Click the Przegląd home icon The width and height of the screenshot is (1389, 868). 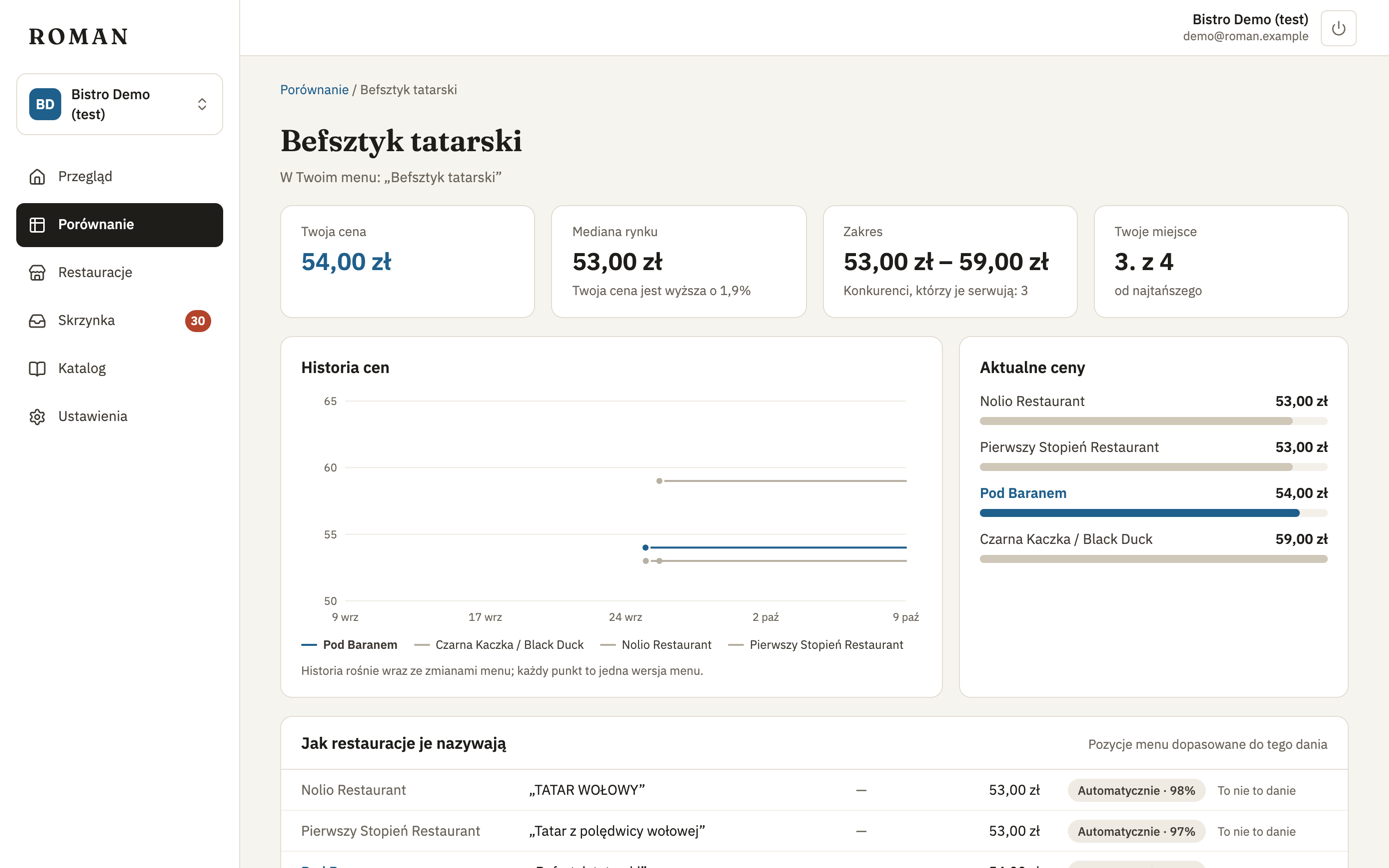(x=37, y=177)
